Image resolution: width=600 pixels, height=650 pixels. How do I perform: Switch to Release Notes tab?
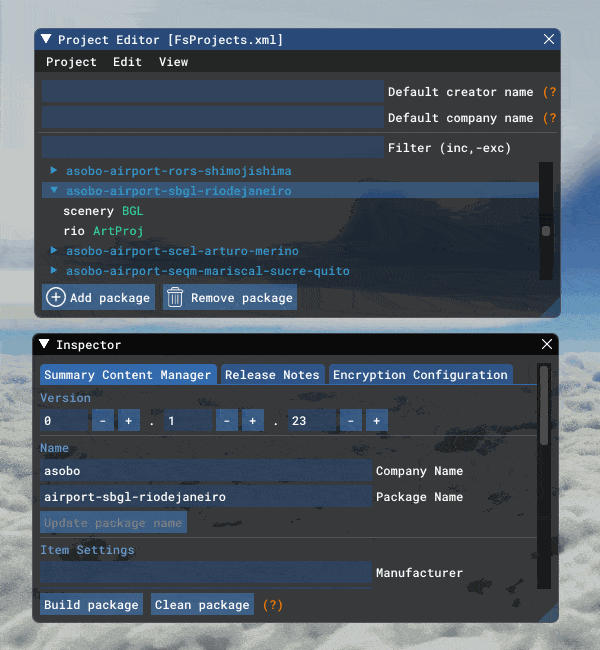point(272,375)
